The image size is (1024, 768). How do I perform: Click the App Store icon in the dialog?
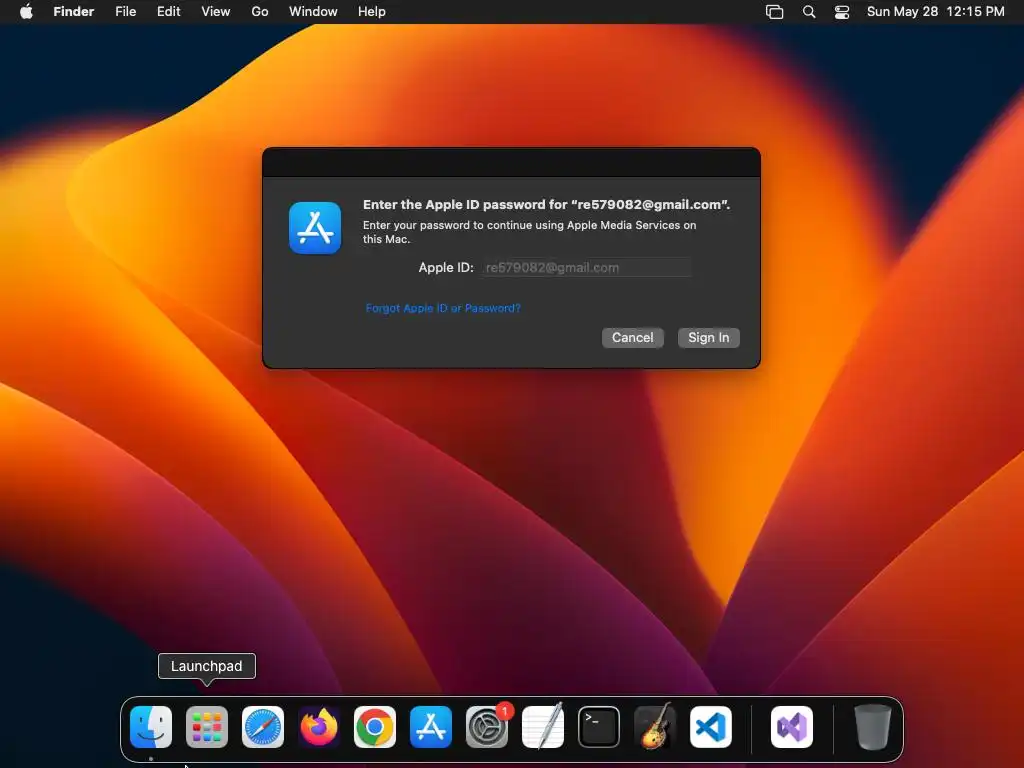(315, 228)
